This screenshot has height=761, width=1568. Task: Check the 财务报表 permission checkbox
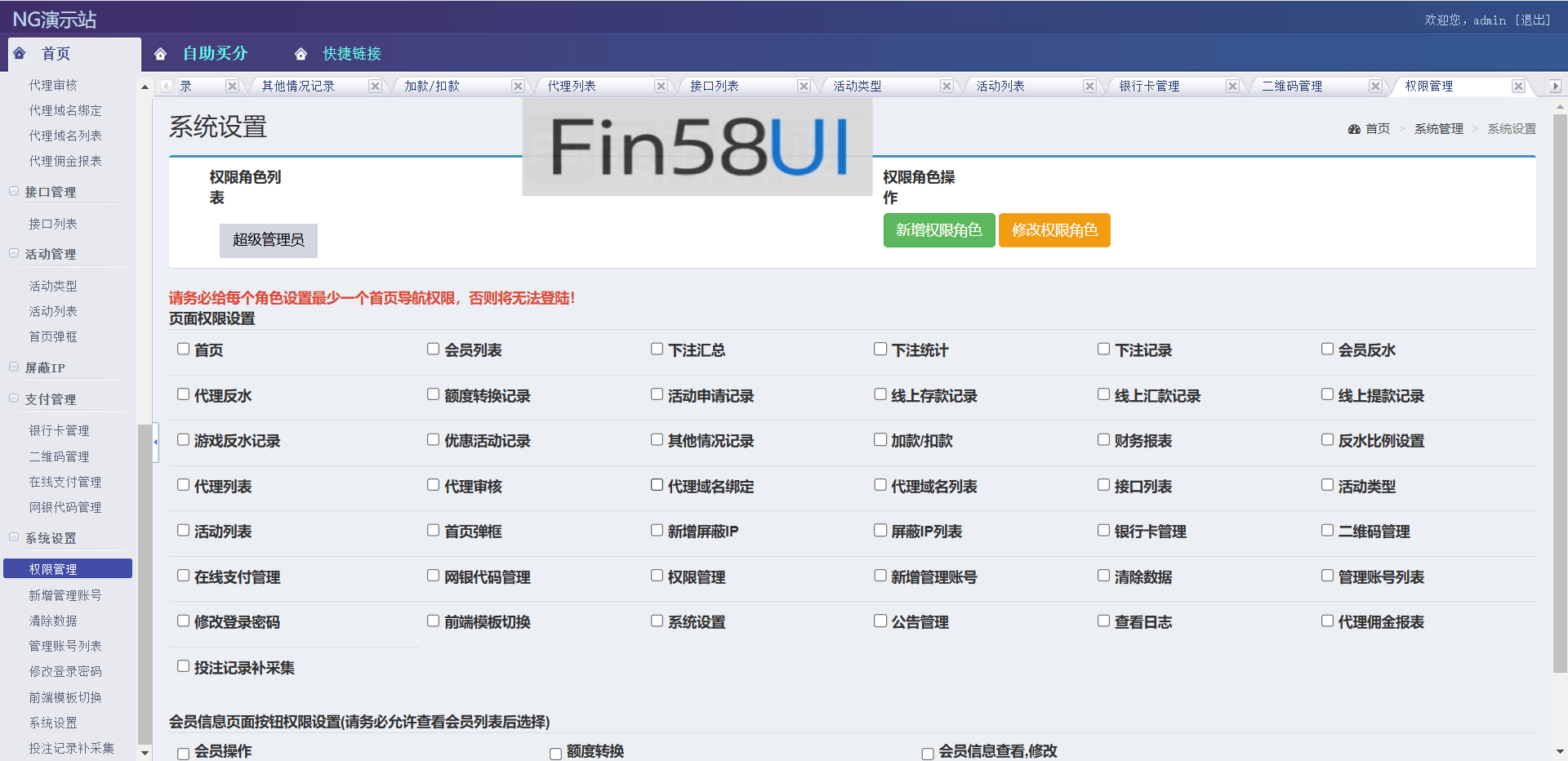1103,440
